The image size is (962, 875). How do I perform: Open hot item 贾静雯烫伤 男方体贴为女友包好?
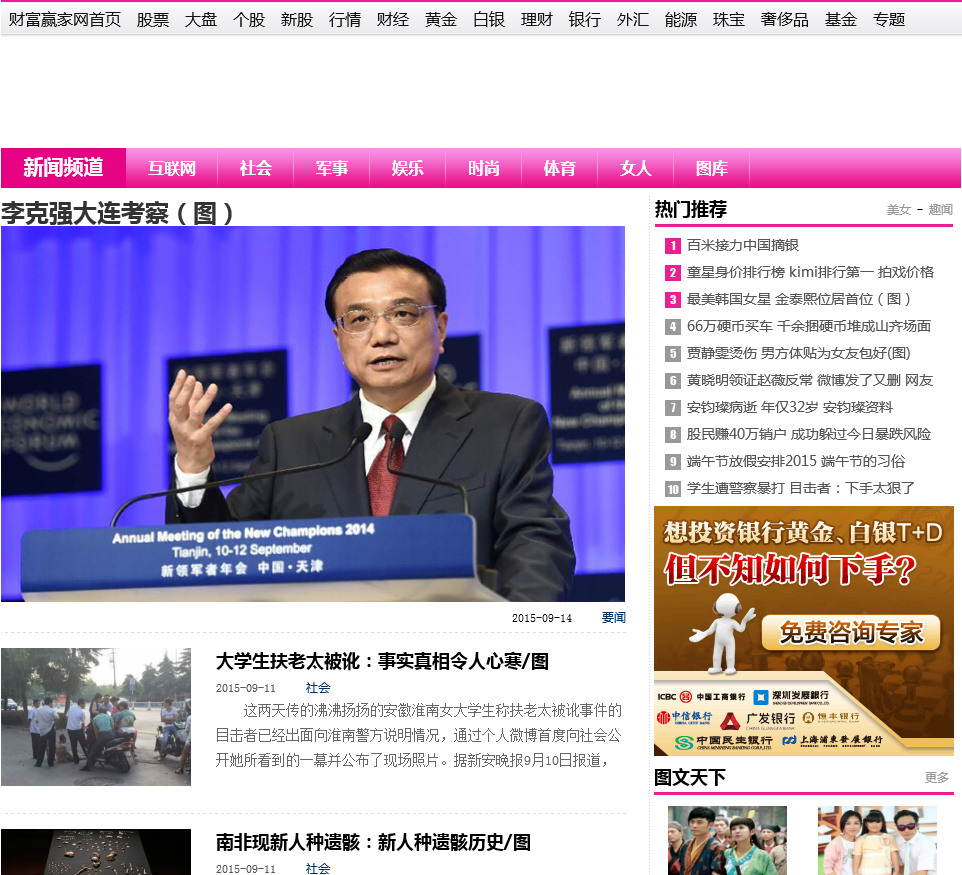click(798, 353)
